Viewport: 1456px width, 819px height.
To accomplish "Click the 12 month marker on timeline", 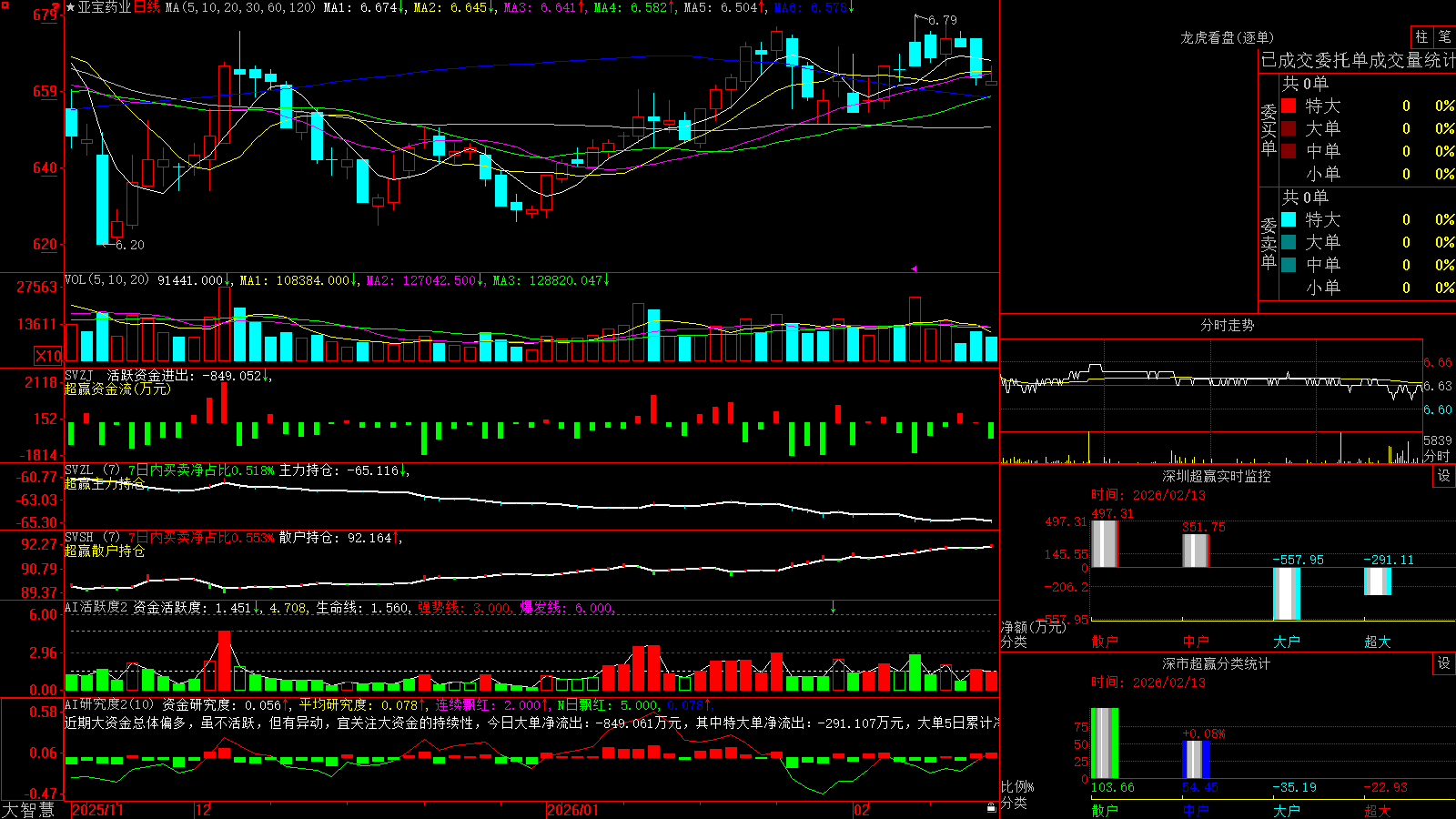I will (x=204, y=810).
